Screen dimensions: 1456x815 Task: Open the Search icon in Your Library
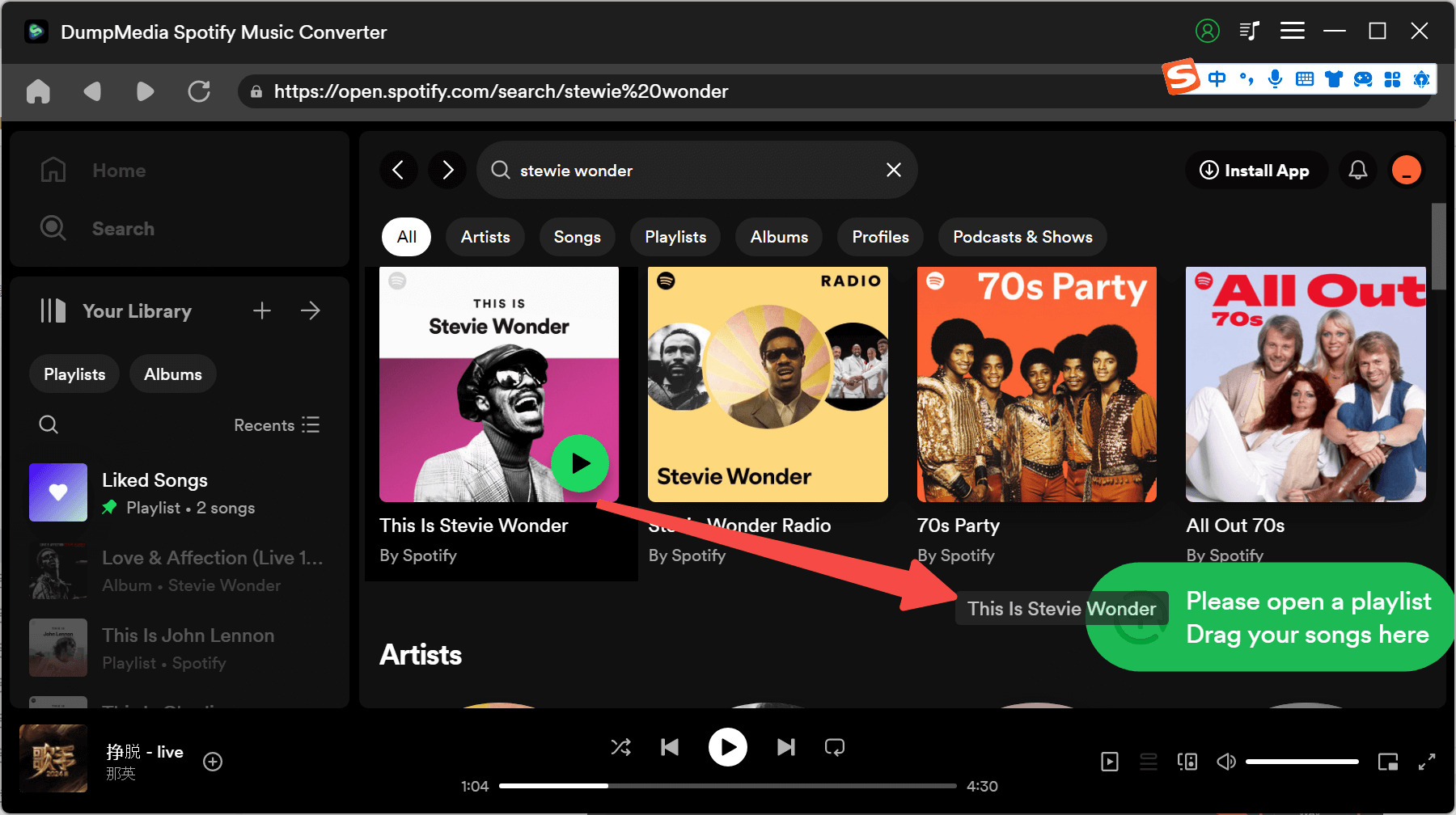point(48,424)
